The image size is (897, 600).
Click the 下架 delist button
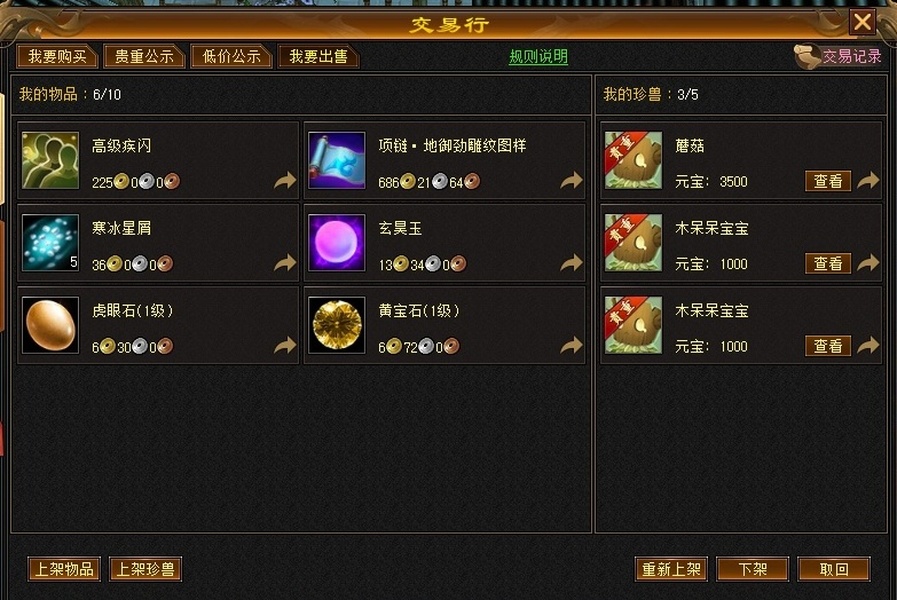(752, 569)
